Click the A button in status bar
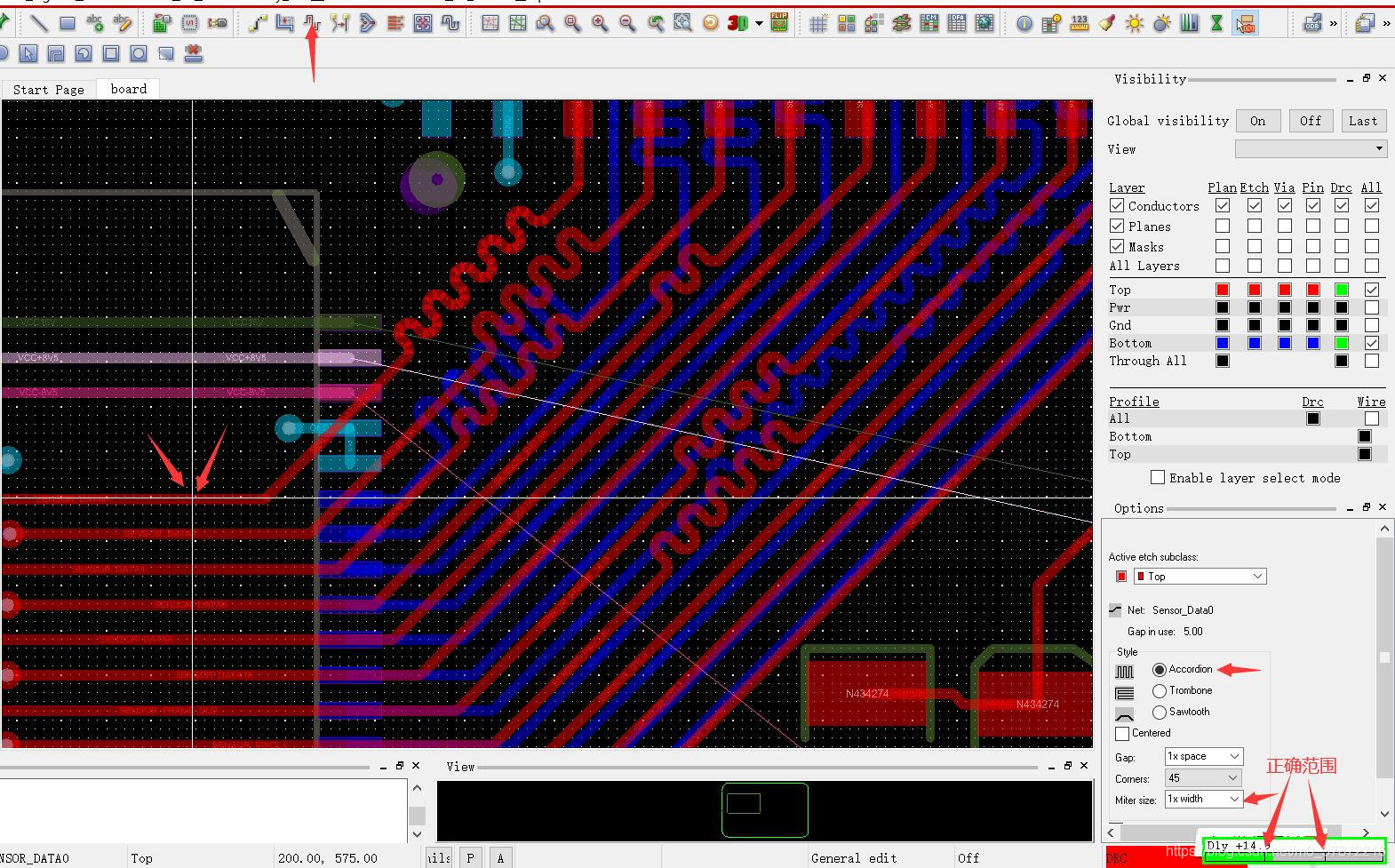 pos(500,858)
